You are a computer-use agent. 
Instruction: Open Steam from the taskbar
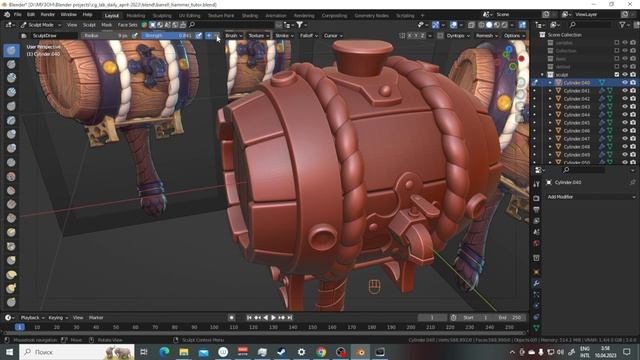282,352
